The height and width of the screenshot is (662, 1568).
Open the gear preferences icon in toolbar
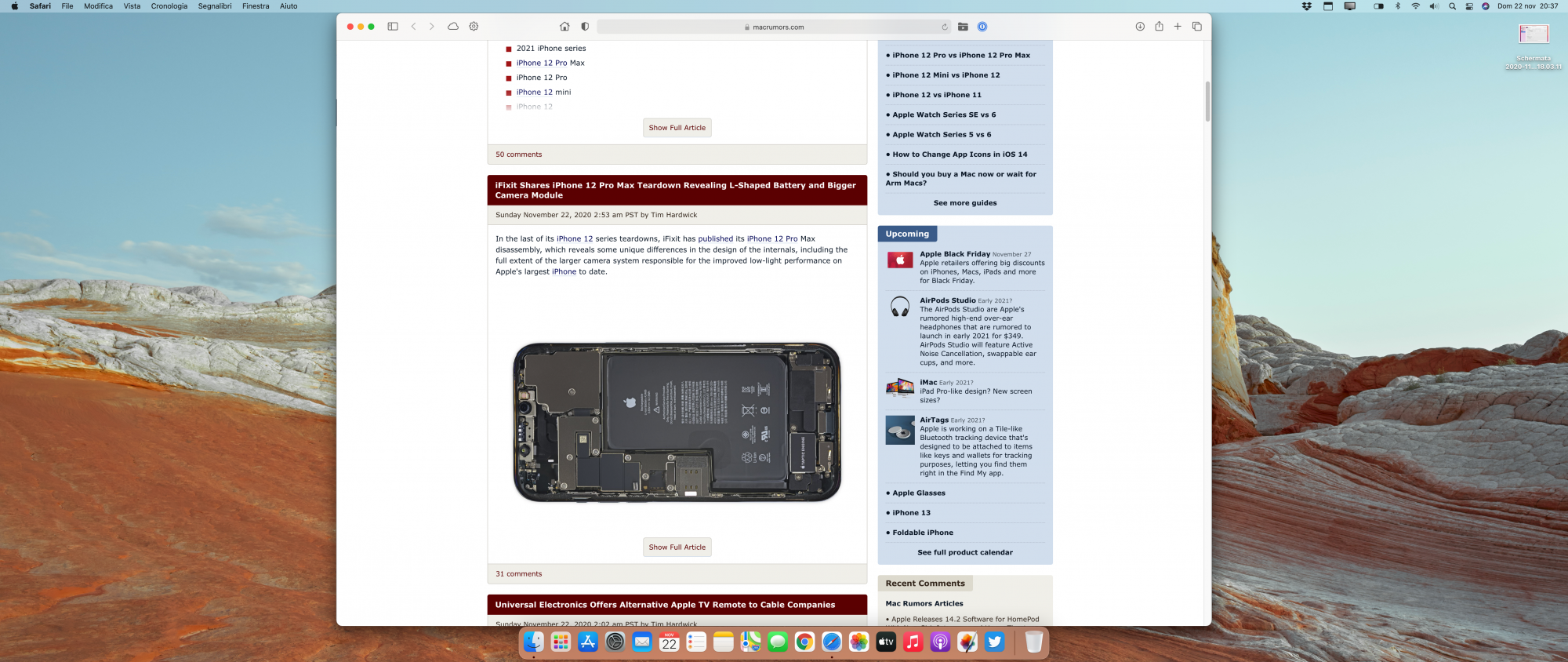[474, 27]
